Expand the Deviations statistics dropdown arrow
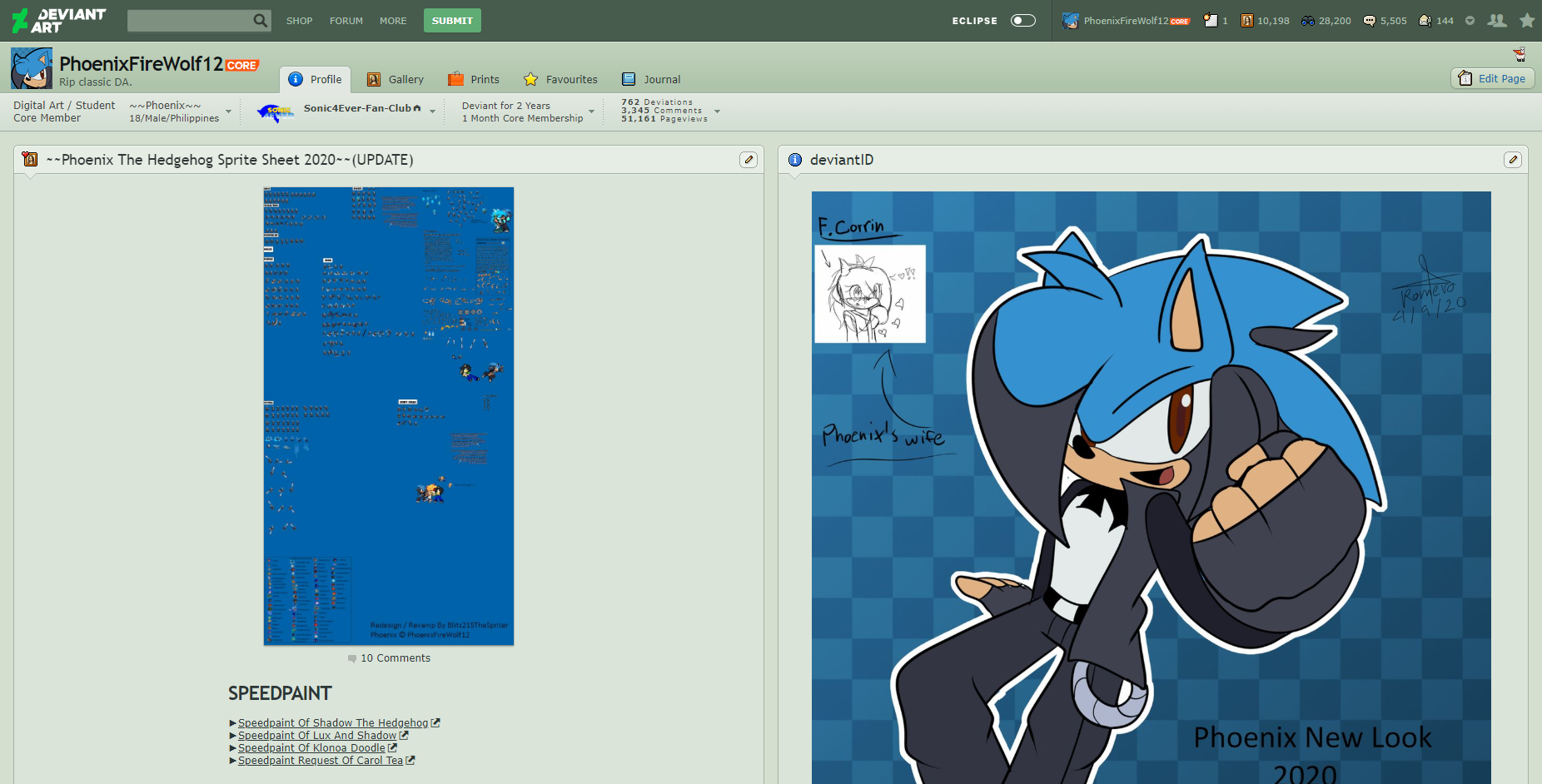1542x784 pixels. [x=717, y=112]
